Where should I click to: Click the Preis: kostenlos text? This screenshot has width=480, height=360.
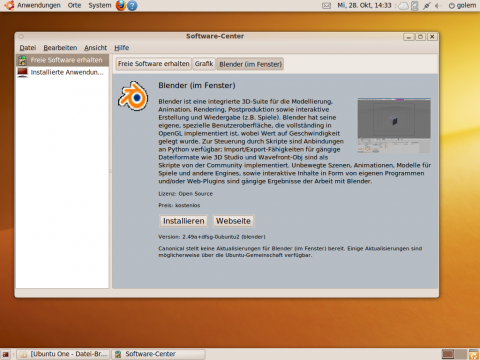pyautogui.click(x=179, y=205)
